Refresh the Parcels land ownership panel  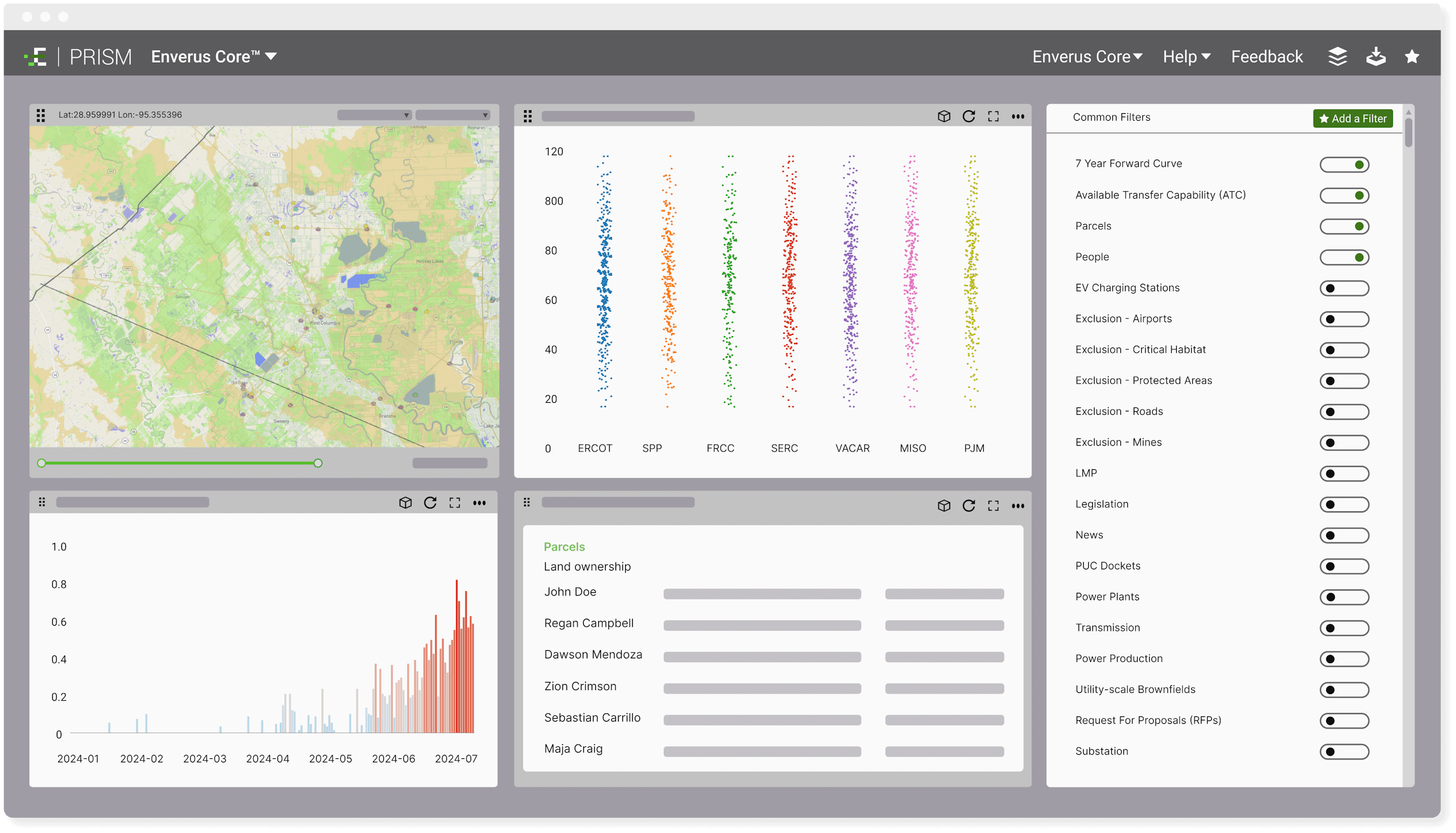pos(969,506)
